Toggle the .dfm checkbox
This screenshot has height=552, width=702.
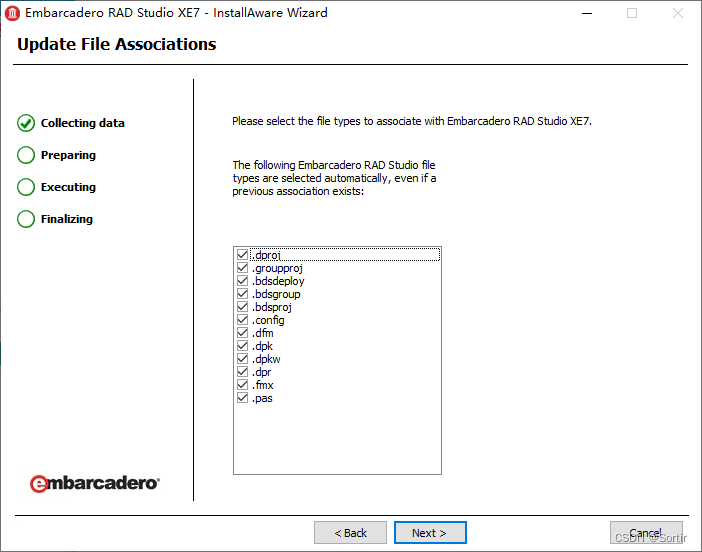242,333
